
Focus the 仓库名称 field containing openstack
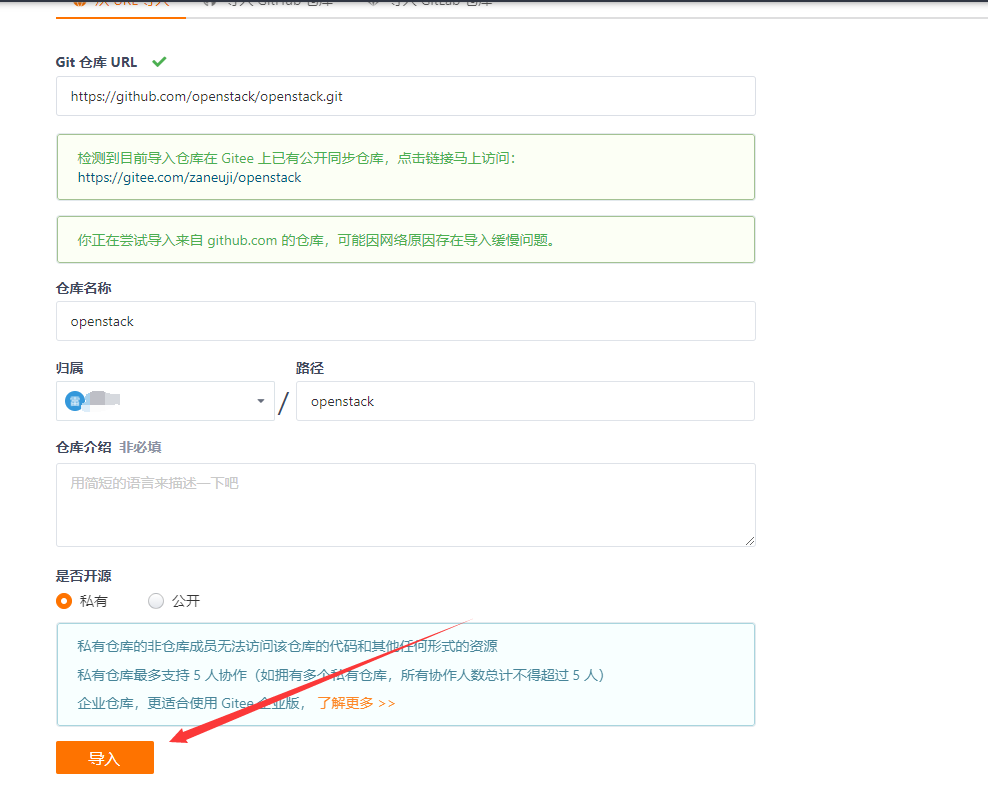(x=405, y=321)
